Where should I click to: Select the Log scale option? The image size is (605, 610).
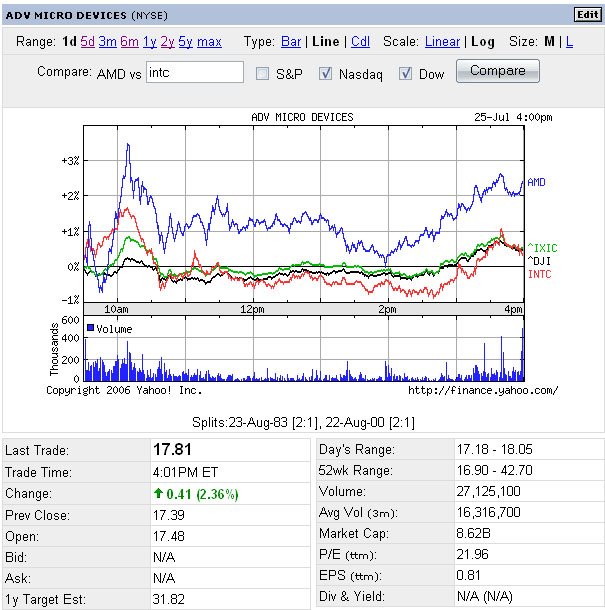coord(482,42)
